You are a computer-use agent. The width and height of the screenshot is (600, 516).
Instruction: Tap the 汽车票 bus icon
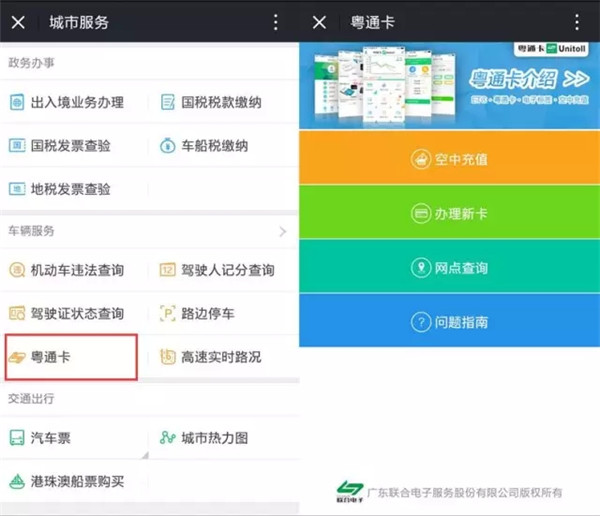[x=17, y=438]
